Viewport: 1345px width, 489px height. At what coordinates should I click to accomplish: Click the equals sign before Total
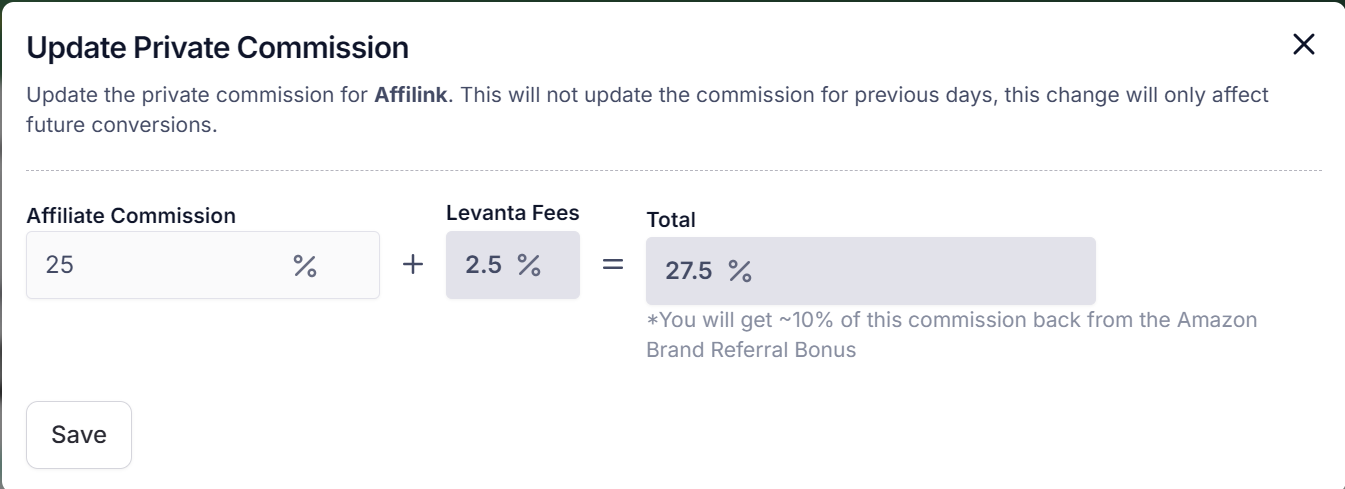coord(612,265)
